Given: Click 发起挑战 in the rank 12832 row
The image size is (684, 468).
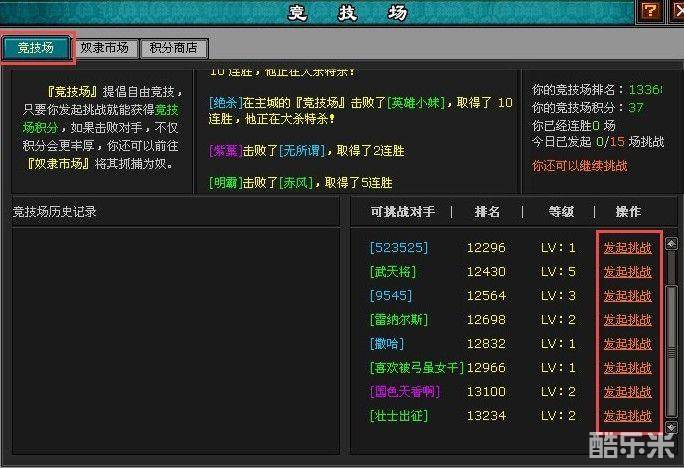Looking at the screenshot, I should click(627, 344).
